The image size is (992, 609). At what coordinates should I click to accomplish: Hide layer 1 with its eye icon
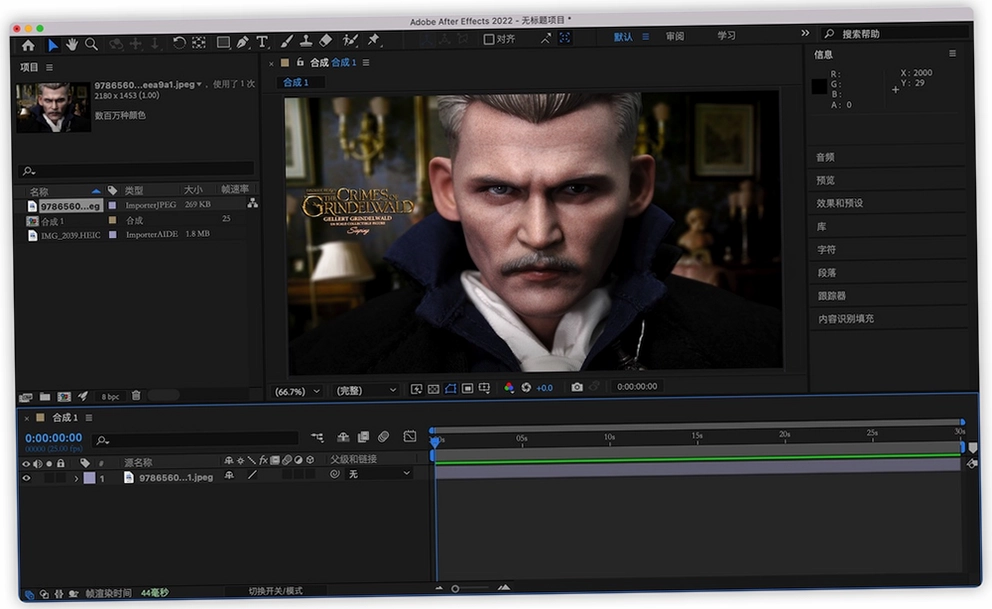coord(26,478)
